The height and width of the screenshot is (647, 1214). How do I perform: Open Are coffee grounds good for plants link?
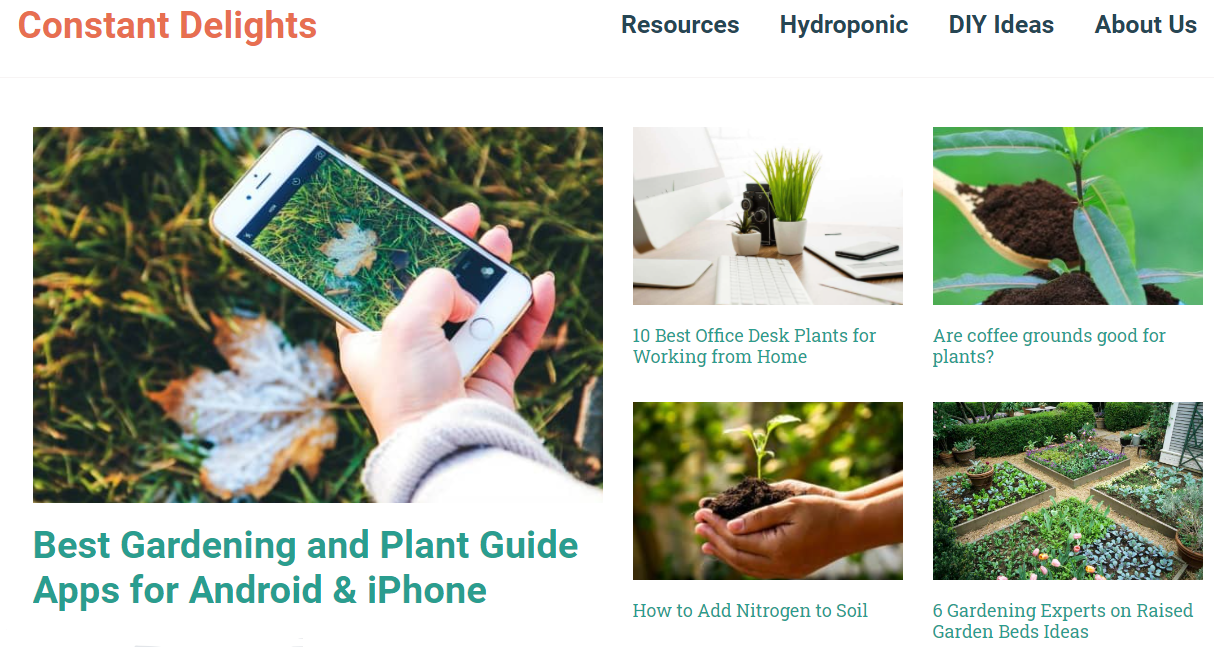(1049, 346)
